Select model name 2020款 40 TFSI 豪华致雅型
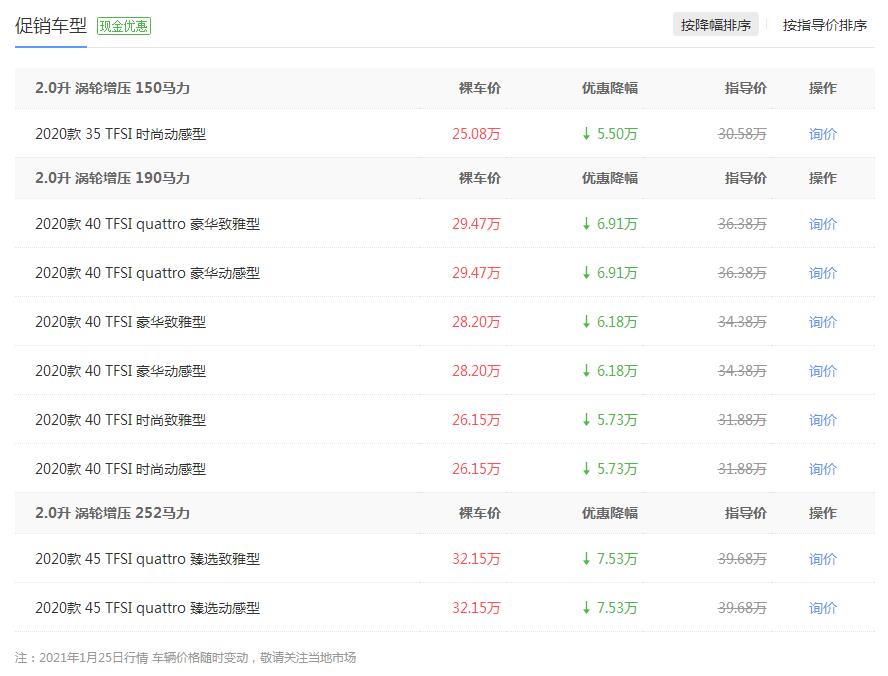This screenshot has width=888, height=676. click(x=121, y=322)
